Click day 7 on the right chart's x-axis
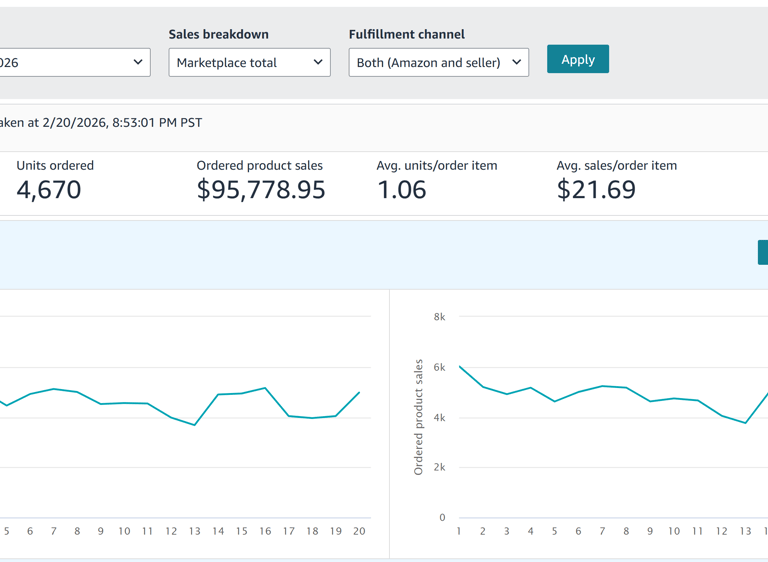768x562 pixels. click(602, 531)
